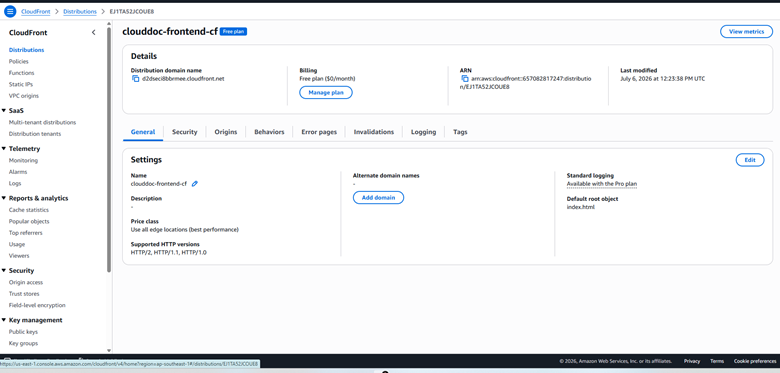The width and height of the screenshot is (780, 373).
Task: Collapse the Key management section
Action: click(x=4, y=320)
